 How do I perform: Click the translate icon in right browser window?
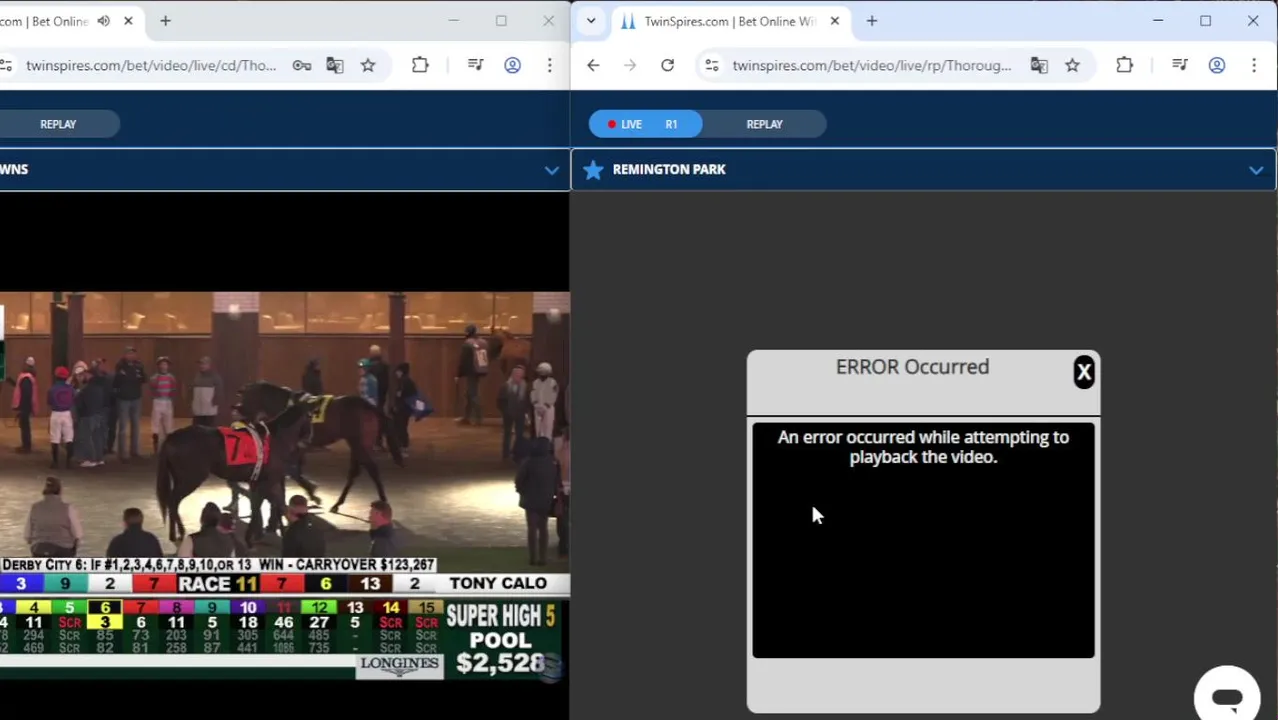(1039, 65)
